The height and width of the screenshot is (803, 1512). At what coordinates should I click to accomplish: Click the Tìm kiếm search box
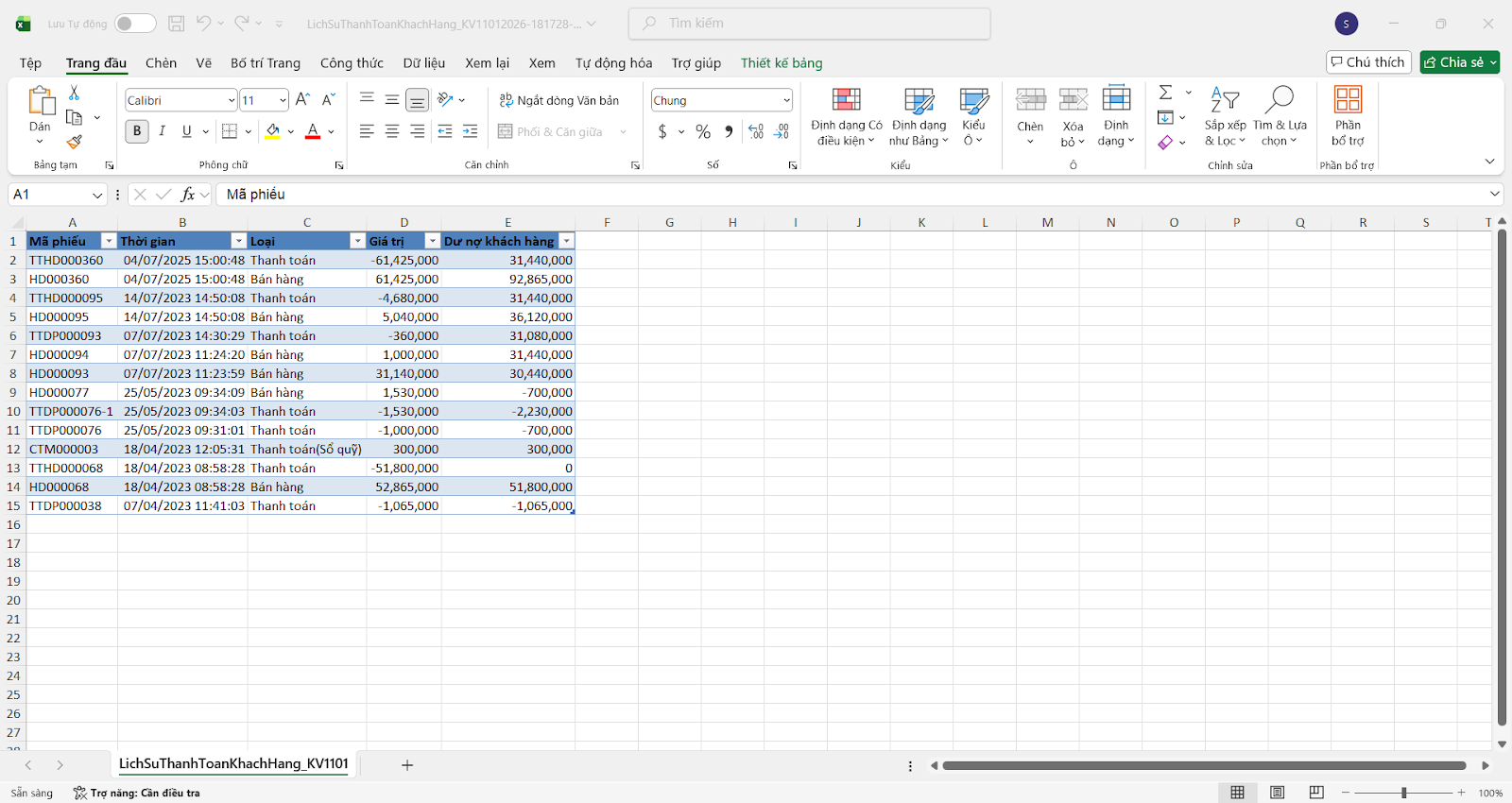point(809,24)
